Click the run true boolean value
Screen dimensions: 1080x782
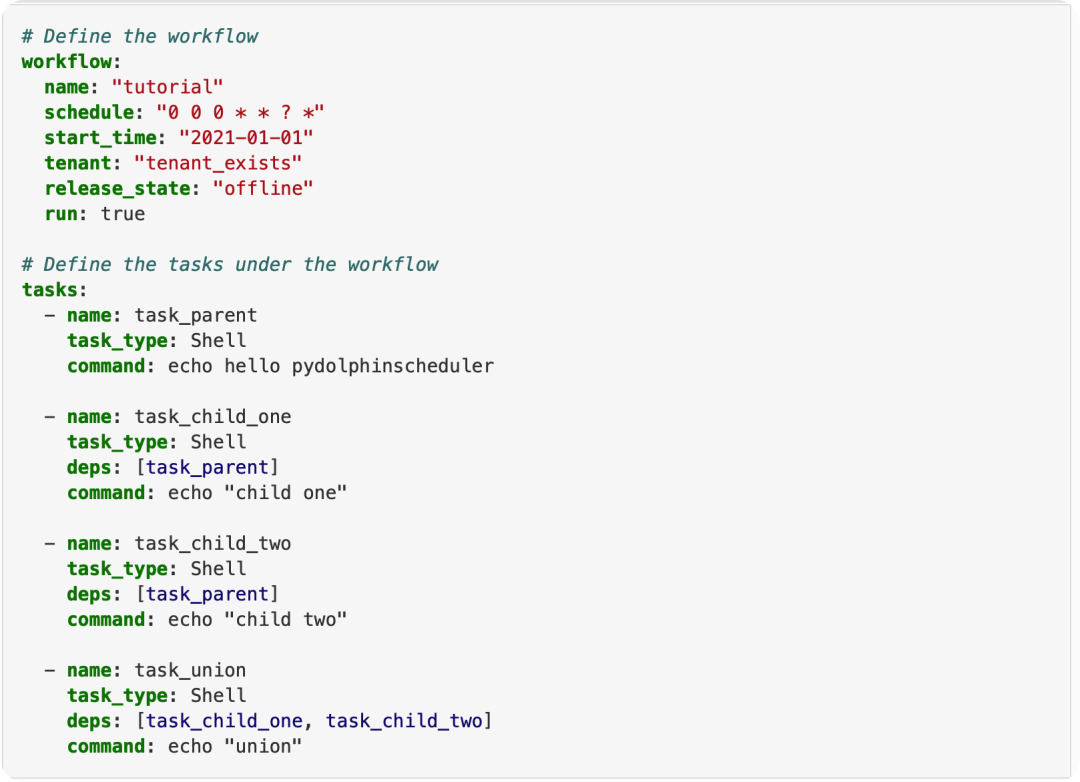click(x=129, y=213)
